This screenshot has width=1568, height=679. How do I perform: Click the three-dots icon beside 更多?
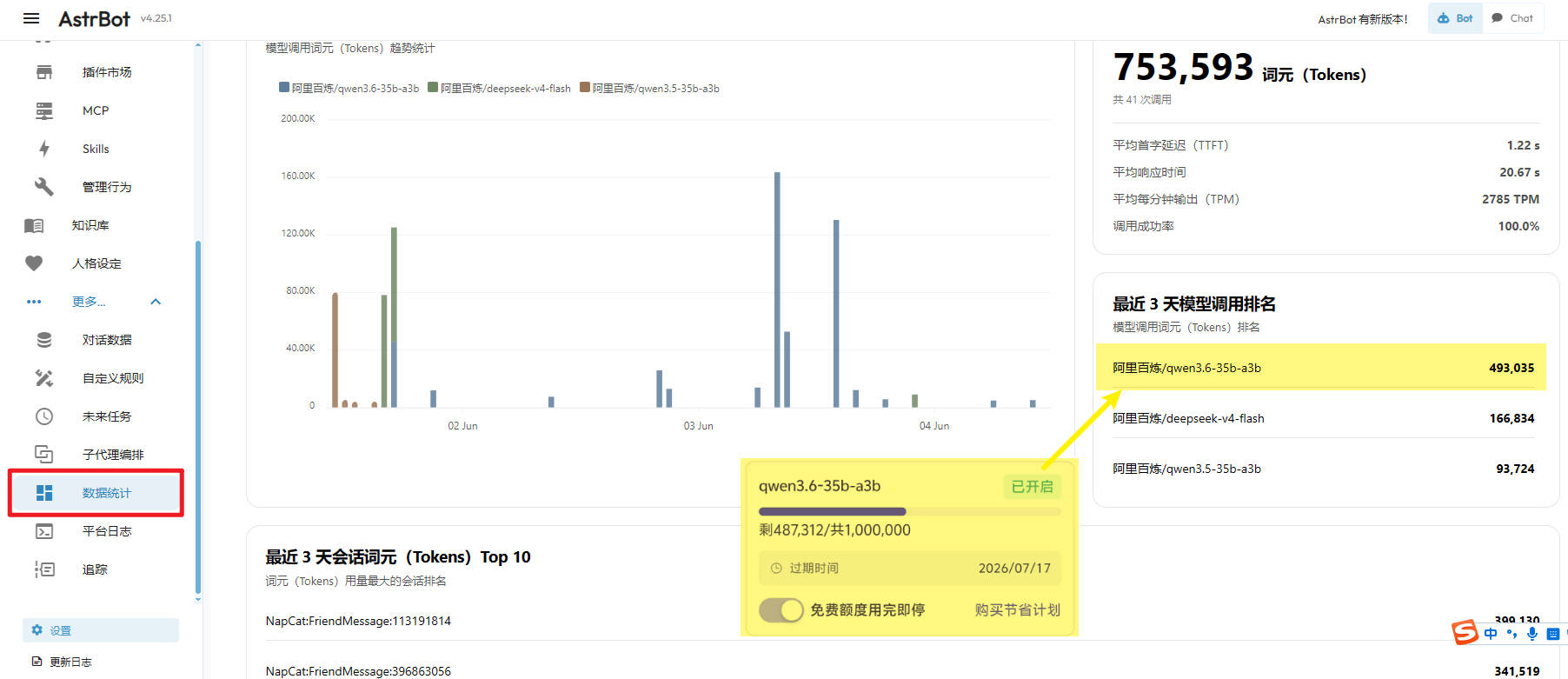tap(34, 302)
